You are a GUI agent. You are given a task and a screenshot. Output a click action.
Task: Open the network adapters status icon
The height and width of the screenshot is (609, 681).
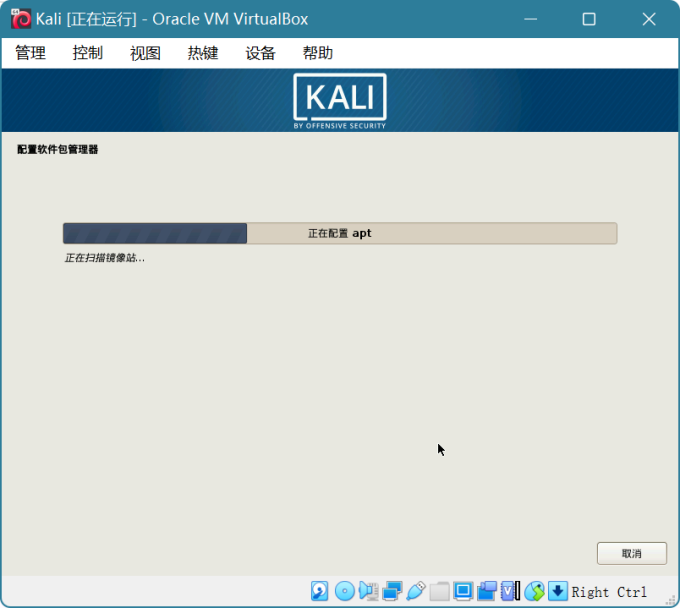pos(392,591)
